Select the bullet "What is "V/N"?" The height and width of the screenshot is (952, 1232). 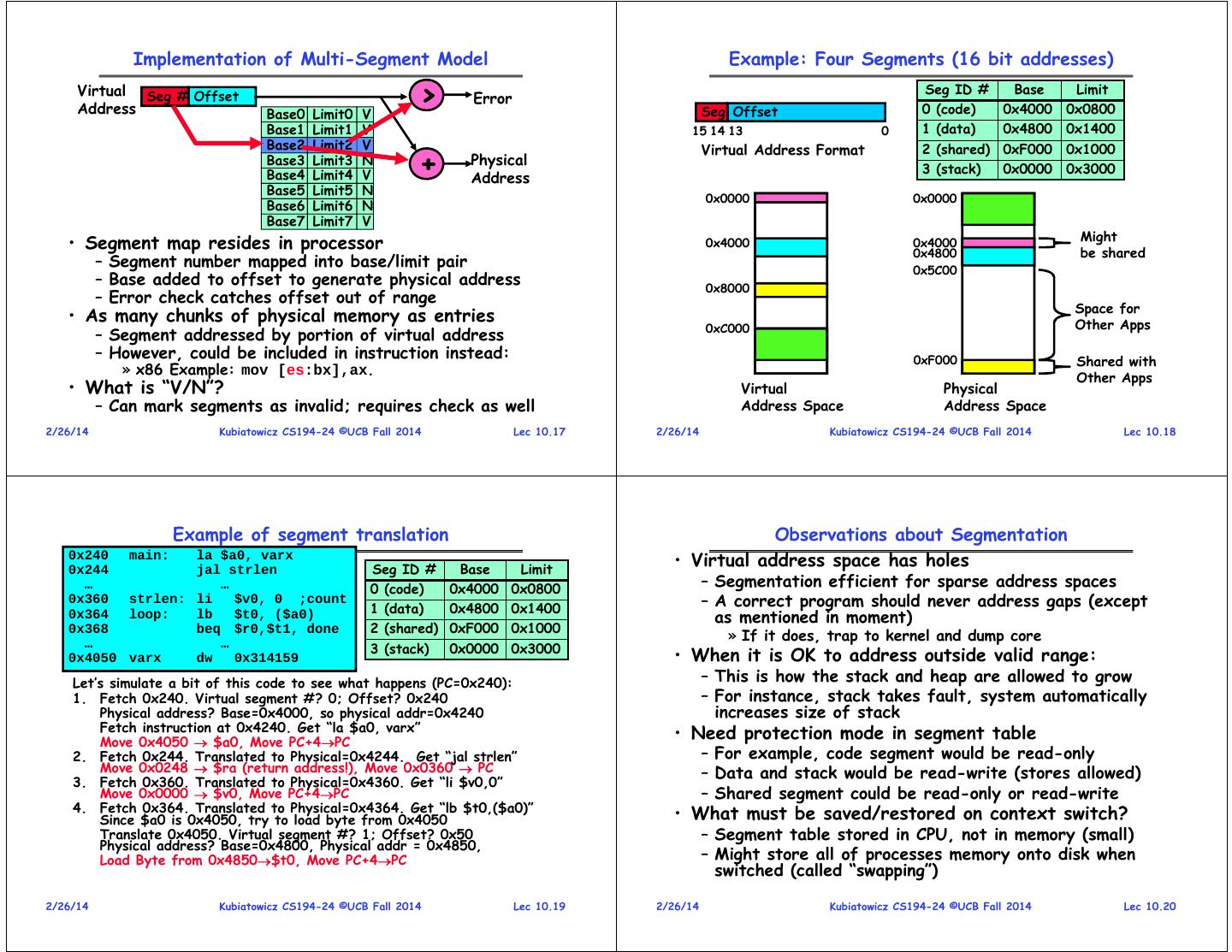(x=155, y=387)
